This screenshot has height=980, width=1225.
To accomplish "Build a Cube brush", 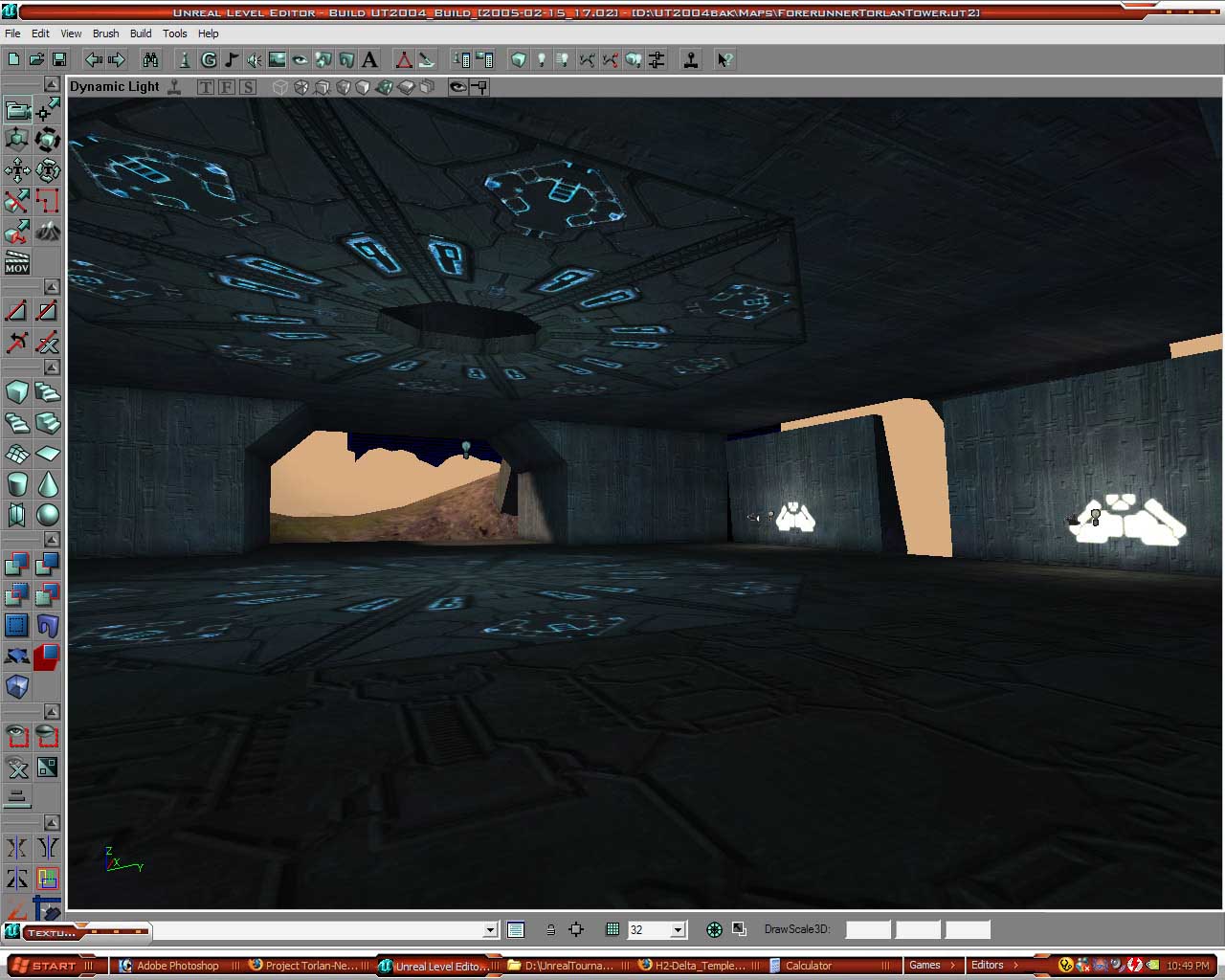I will click(17, 391).
